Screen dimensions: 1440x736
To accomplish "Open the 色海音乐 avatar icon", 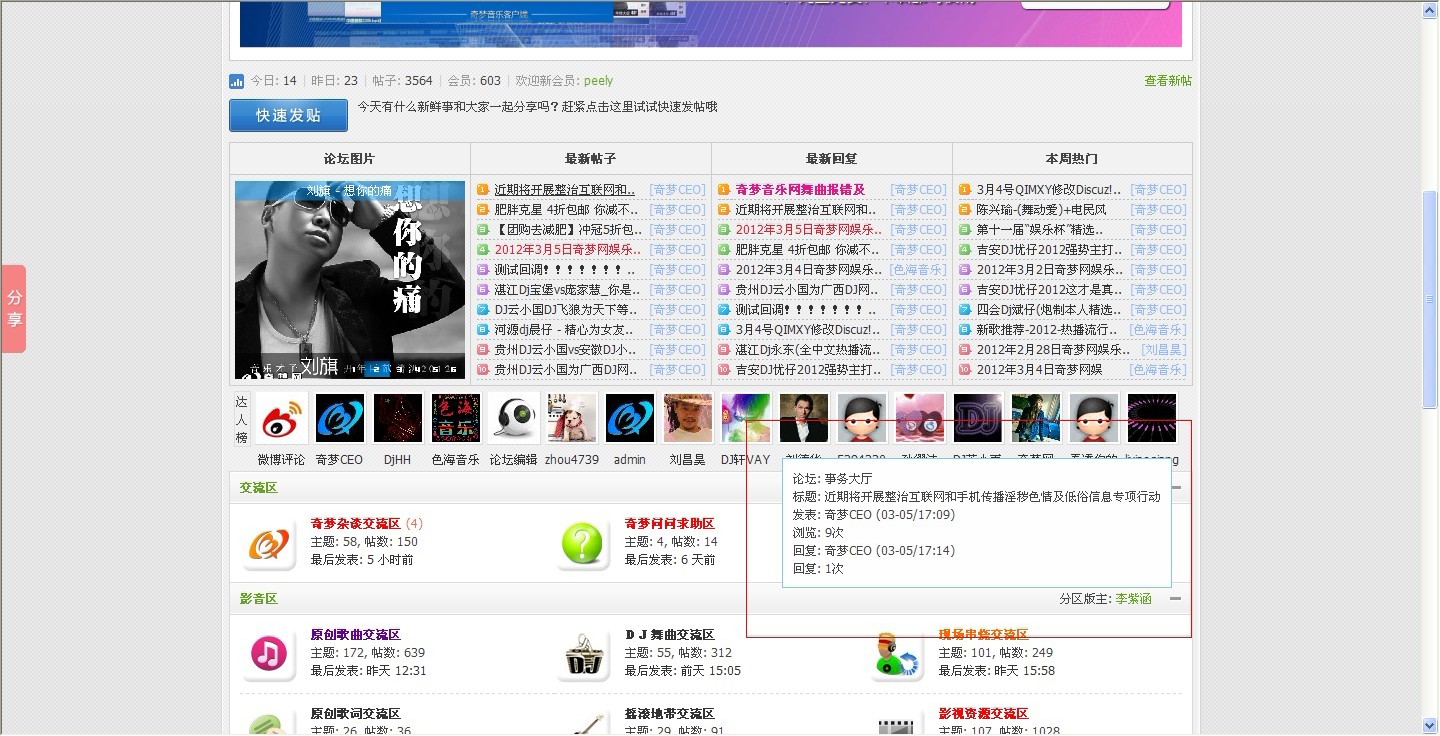I will 456,418.
